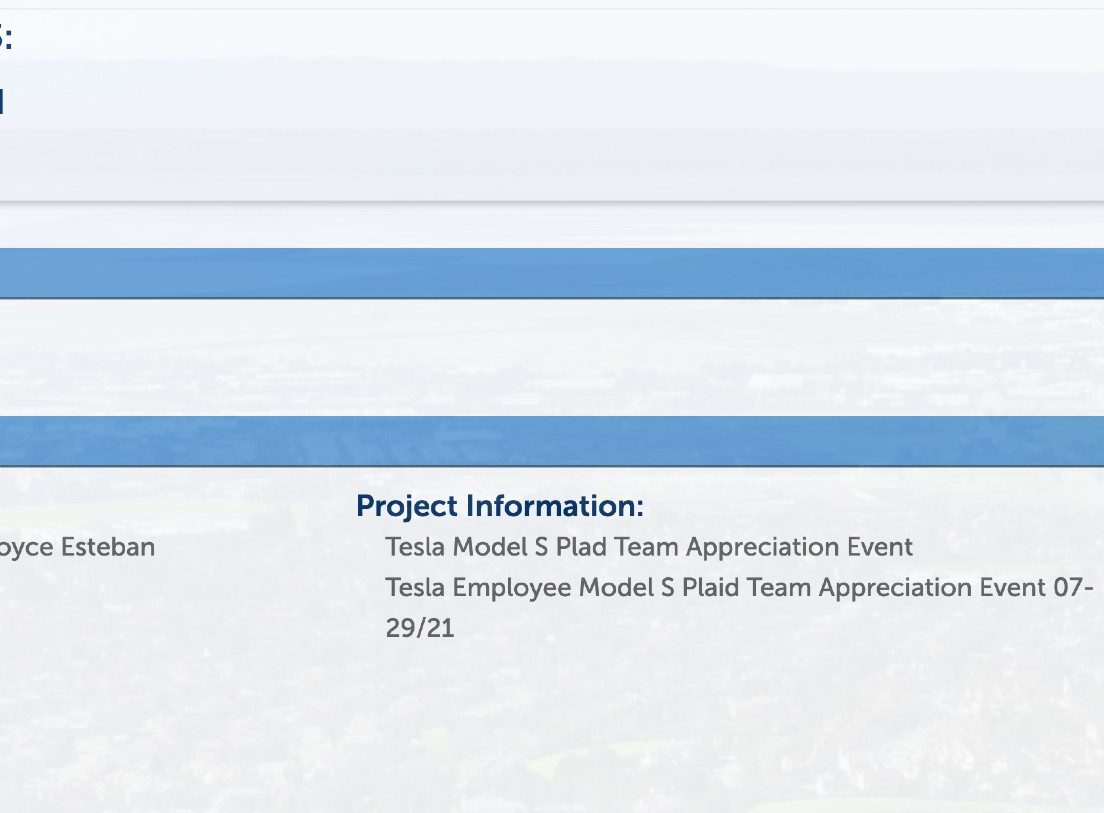Click the empty section between the two blue bars
This screenshot has width=1104, height=813.
tap(552, 358)
